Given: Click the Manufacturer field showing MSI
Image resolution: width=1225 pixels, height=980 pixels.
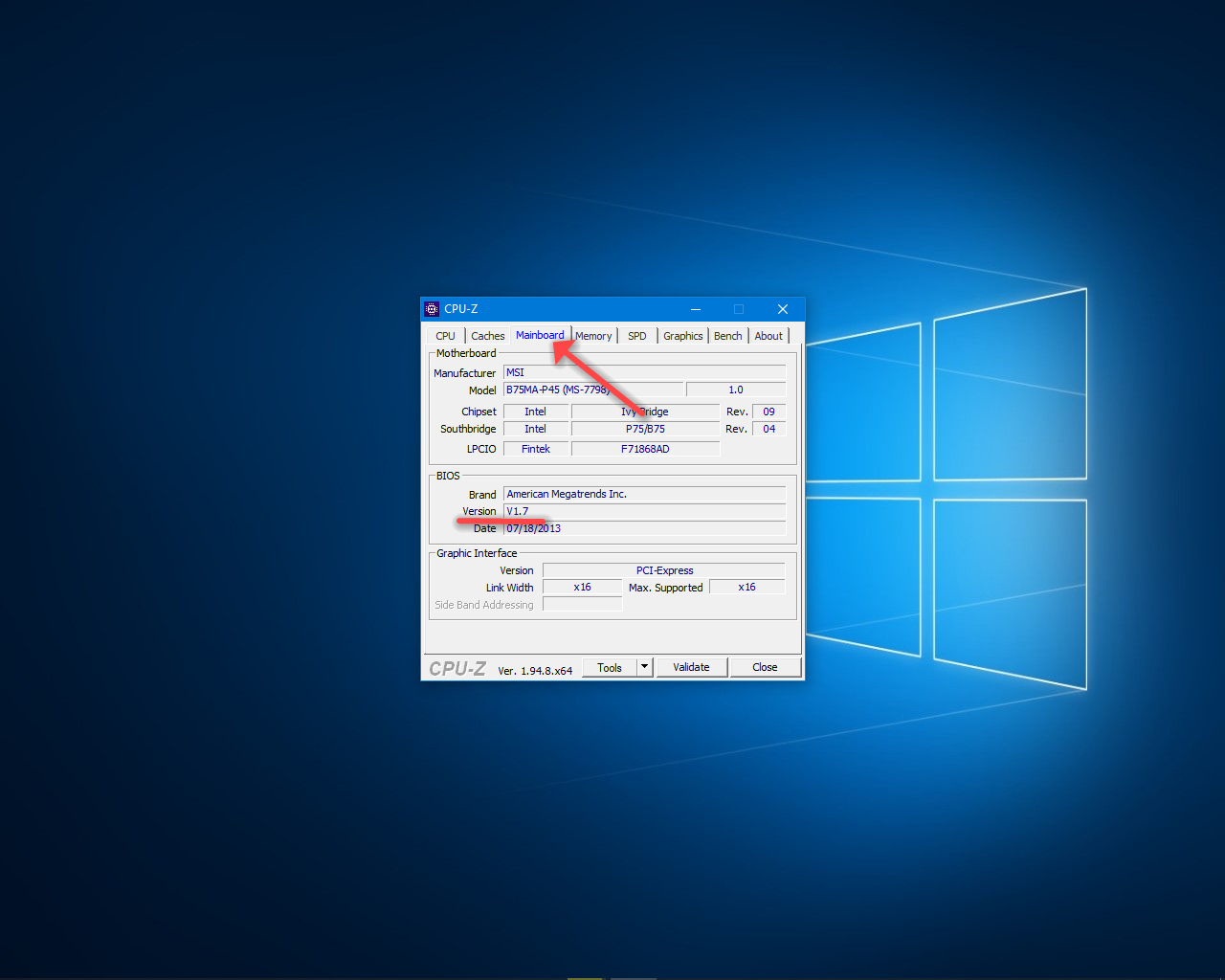Looking at the screenshot, I should tap(645, 373).
